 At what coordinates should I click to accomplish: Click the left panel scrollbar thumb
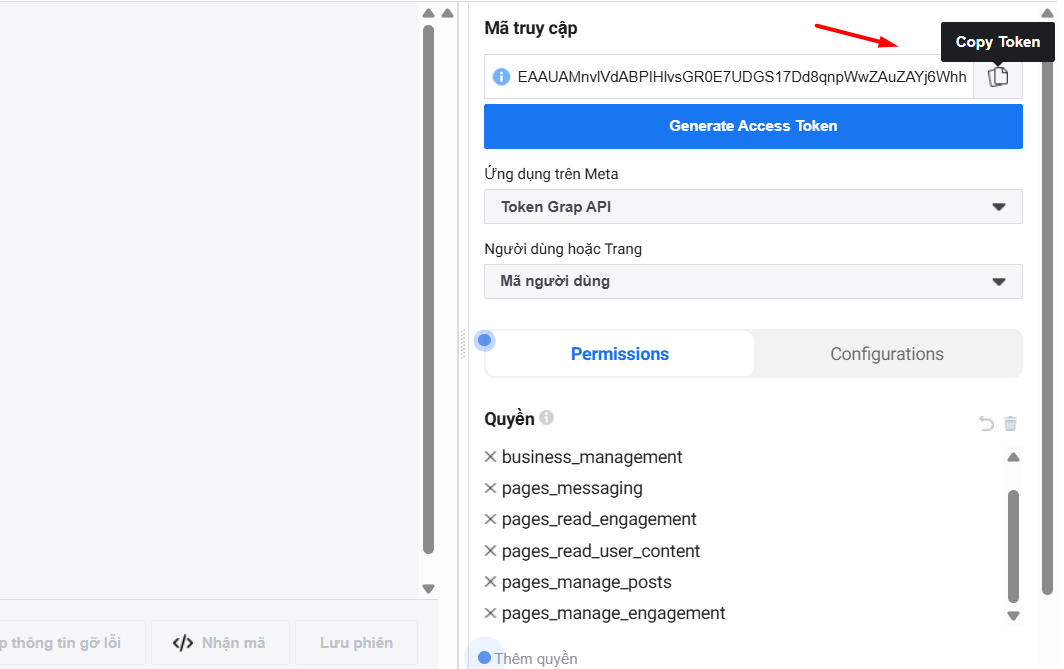[428, 290]
